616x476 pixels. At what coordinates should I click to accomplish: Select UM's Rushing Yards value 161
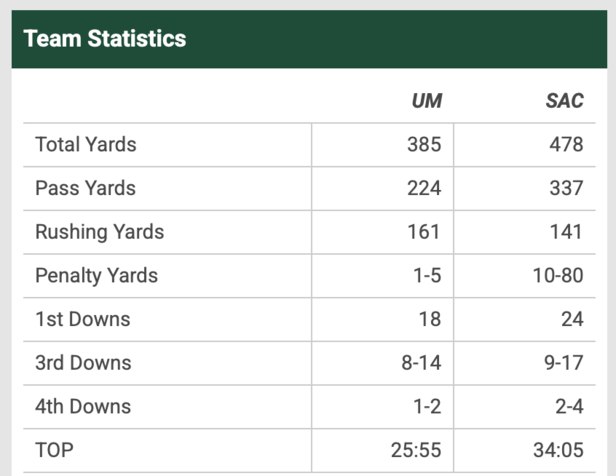click(x=424, y=232)
